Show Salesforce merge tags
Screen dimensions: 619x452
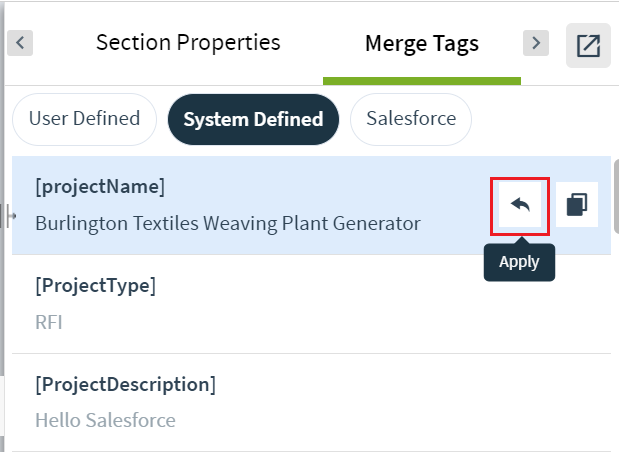click(x=411, y=119)
